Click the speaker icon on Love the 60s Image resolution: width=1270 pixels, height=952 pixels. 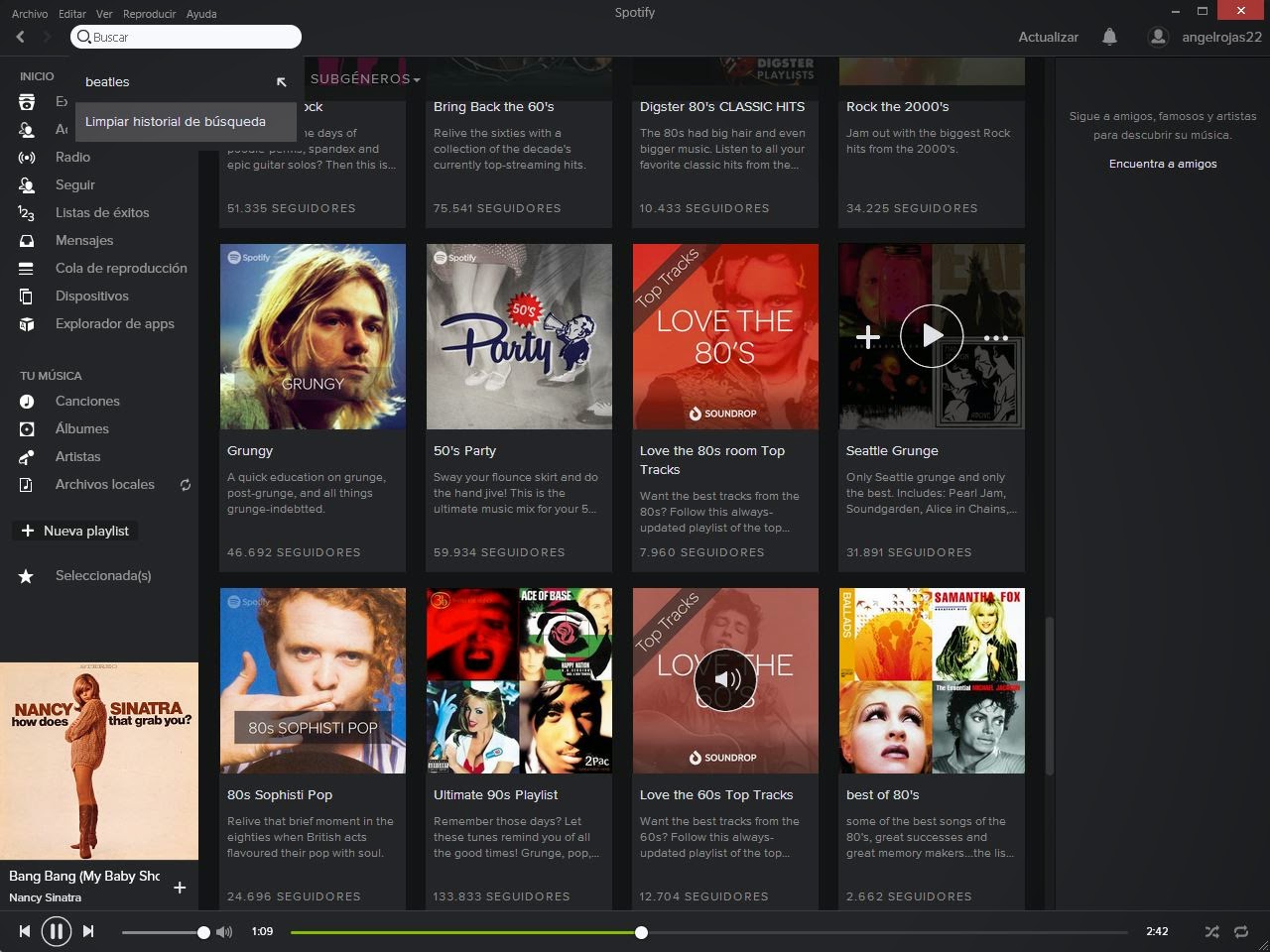coord(725,680)
